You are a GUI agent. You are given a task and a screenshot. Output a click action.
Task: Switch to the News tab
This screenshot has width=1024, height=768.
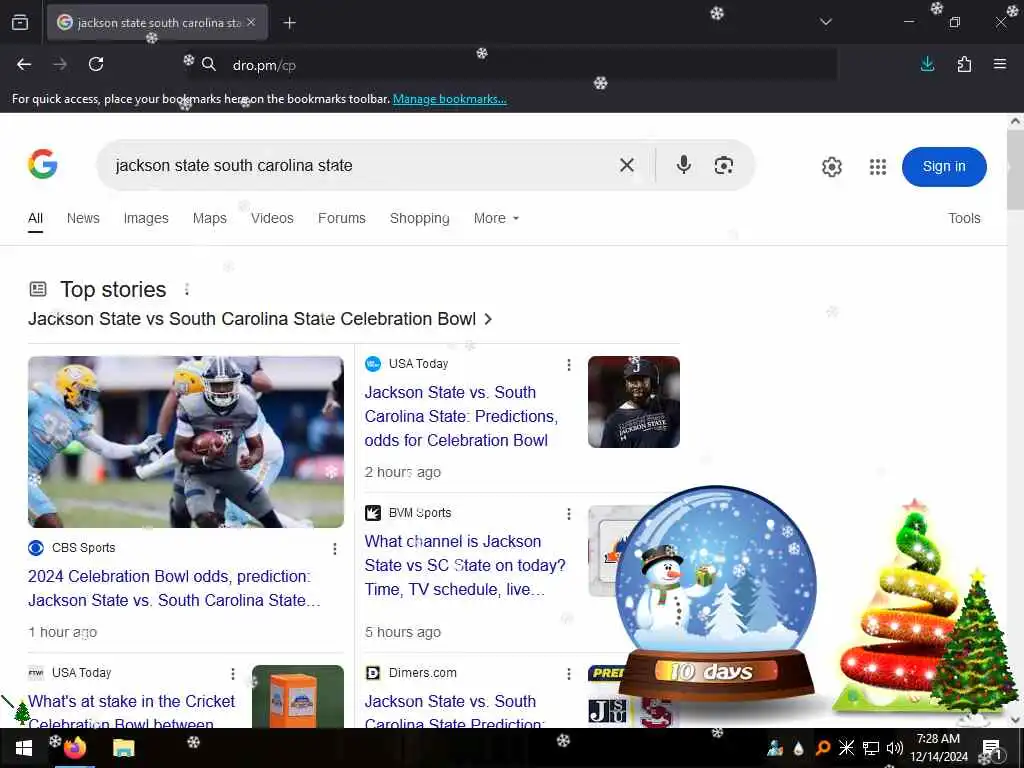click(83, 218)
